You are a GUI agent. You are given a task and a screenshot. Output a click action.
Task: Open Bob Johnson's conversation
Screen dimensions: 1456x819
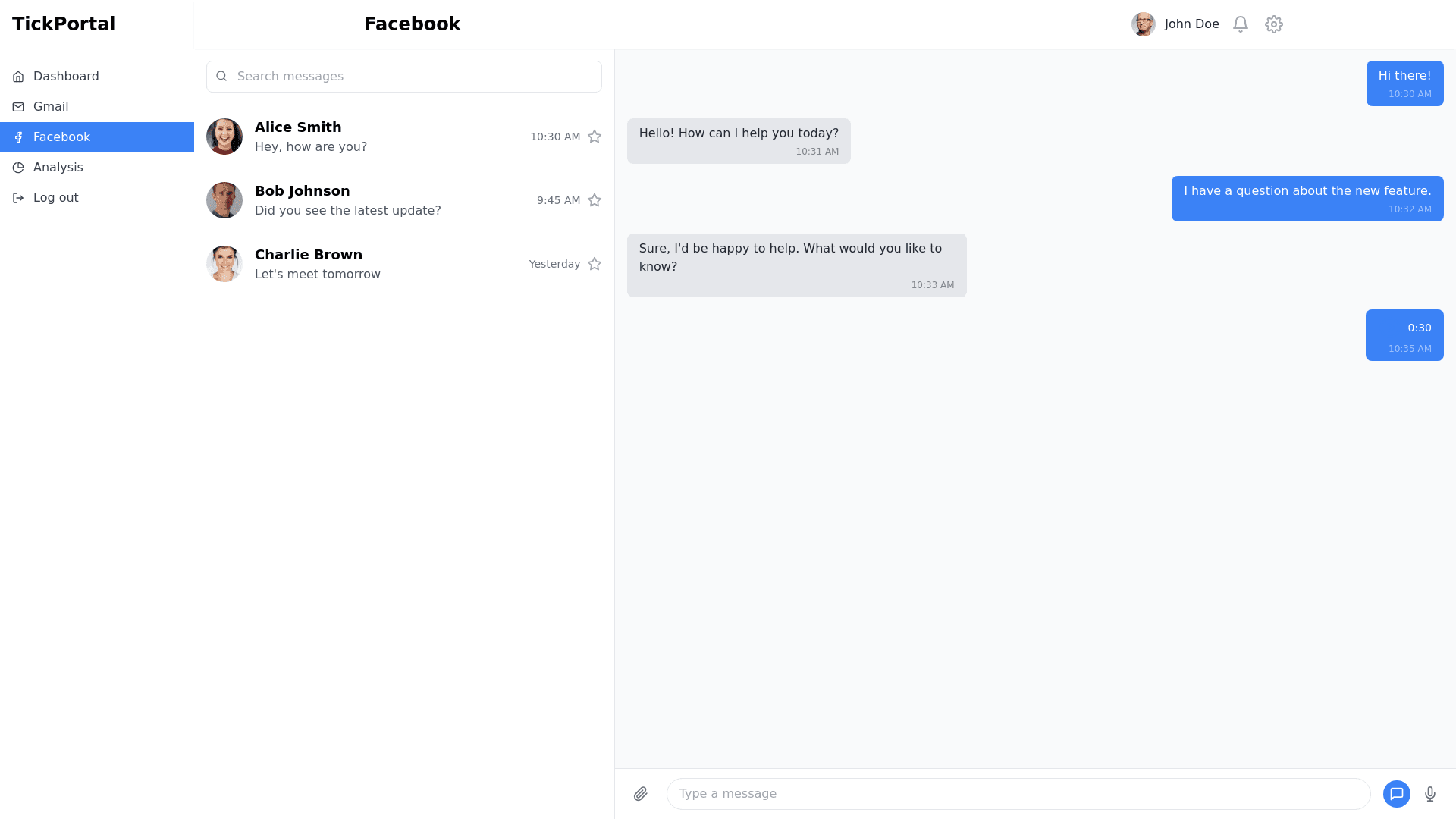pos(349,200)
